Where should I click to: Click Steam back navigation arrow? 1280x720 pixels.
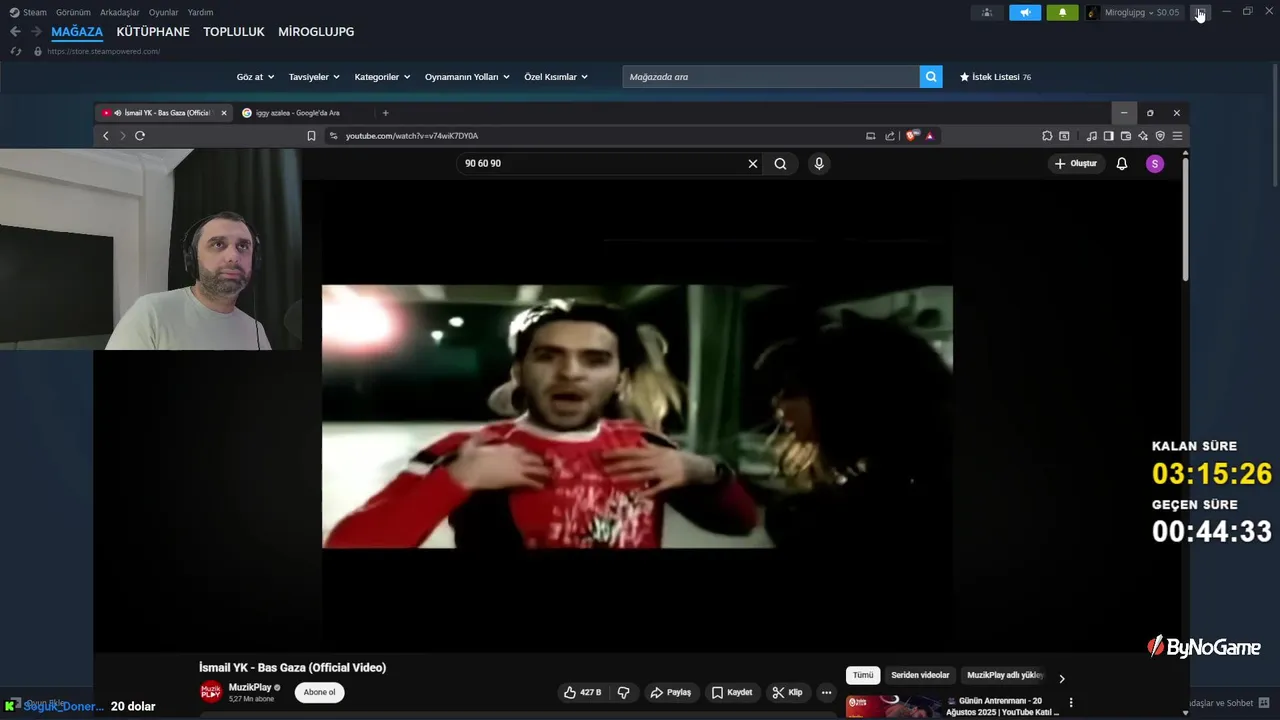click(15, 32)
